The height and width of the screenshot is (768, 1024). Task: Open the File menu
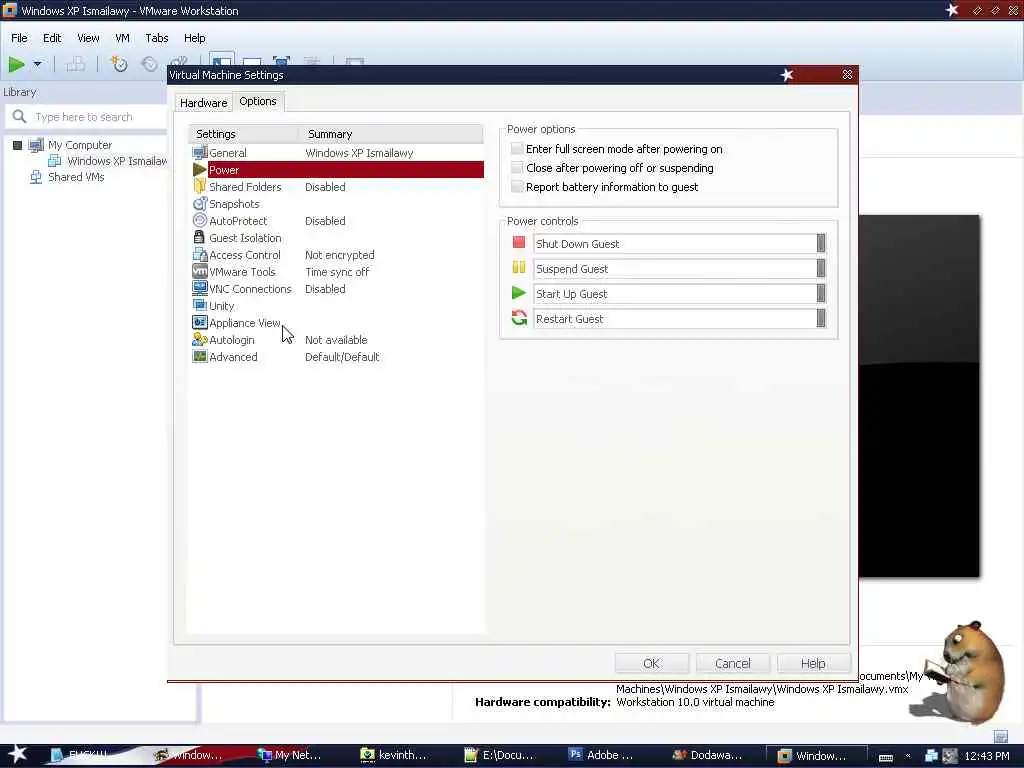[x=19, y=38]
